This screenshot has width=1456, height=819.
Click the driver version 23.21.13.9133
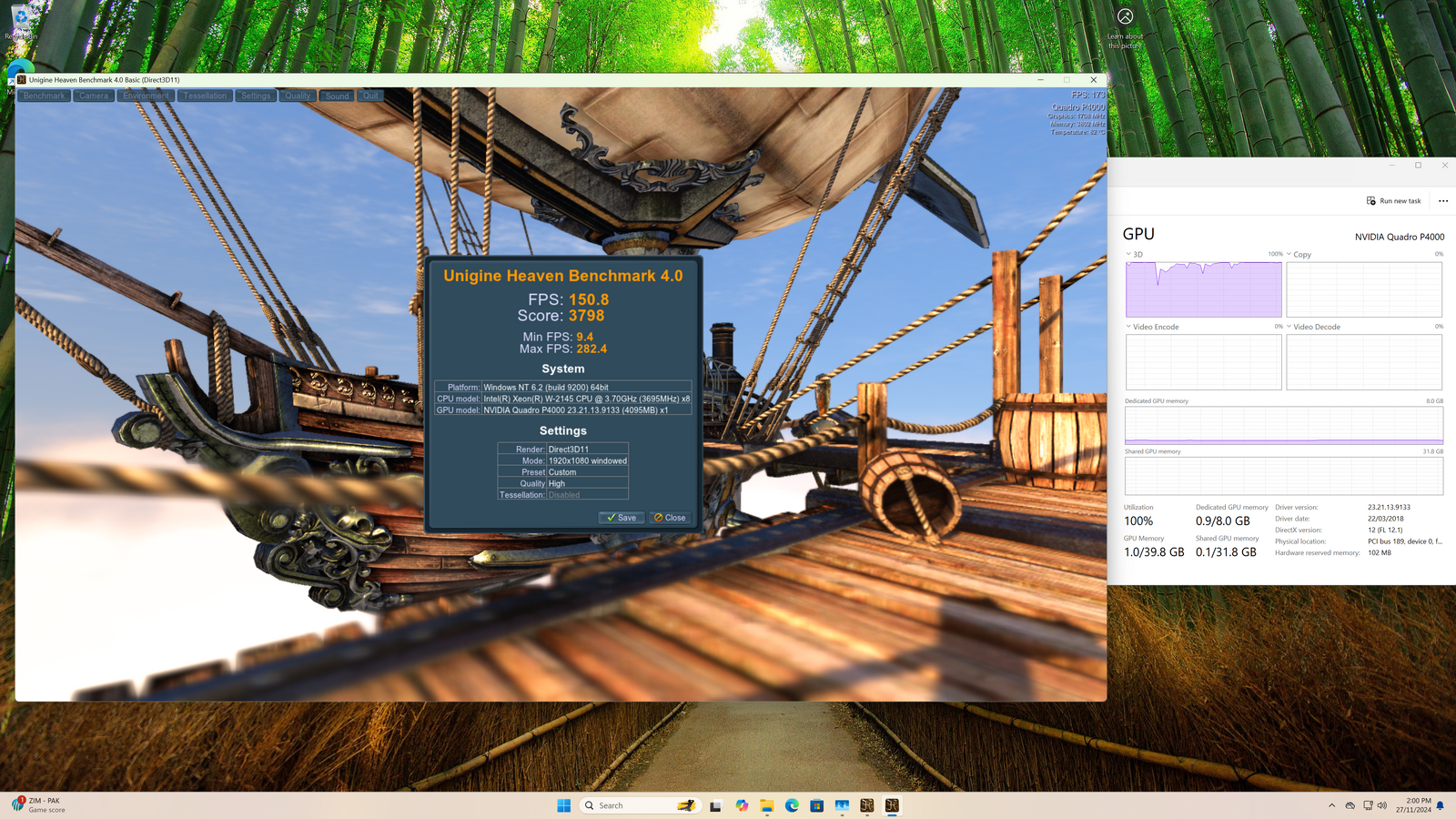coord(1389,508)
